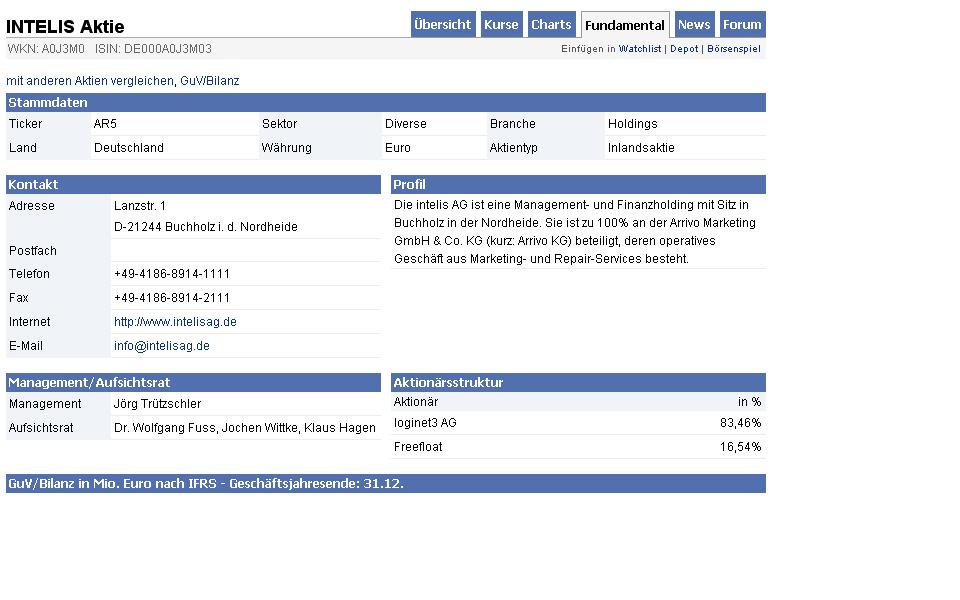
Task: Click the Management/Aufsichtsrat section header
Action: pyautogui.click(x=193, y=382)
